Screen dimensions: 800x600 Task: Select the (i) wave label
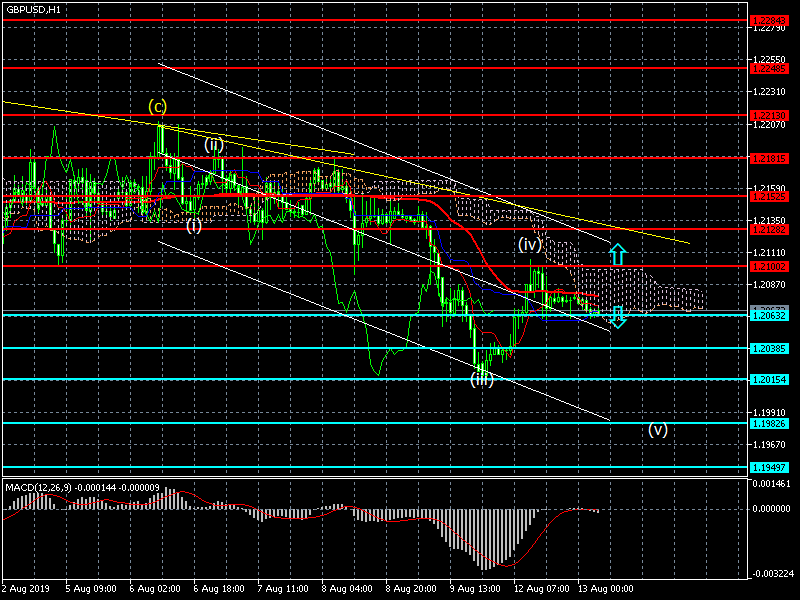click(x=194, y=225)
